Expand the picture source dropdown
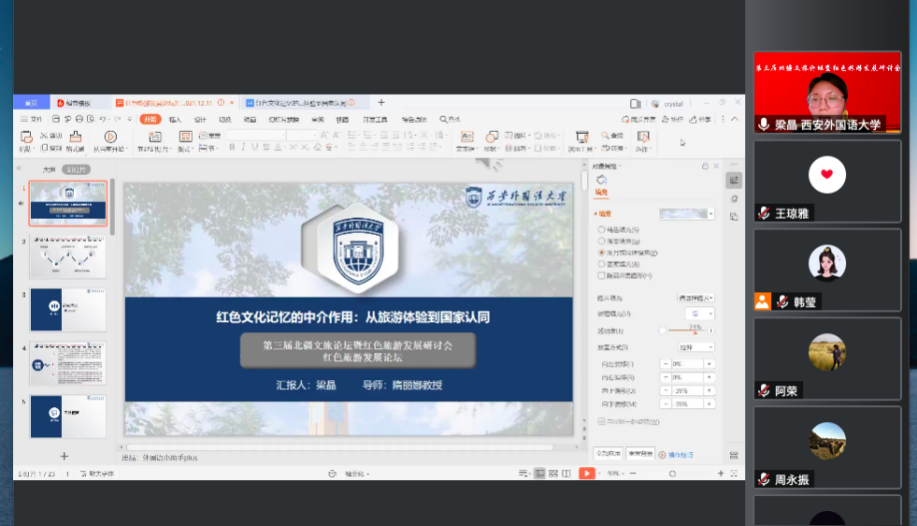The image size is (917, 526). coord(696,298)
